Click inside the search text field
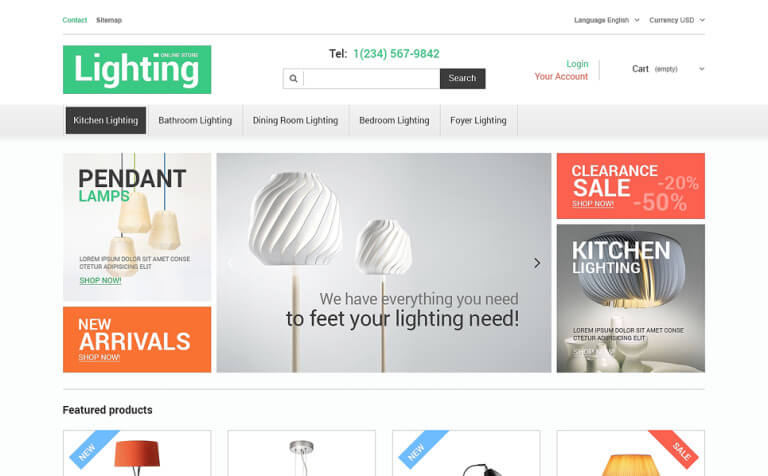The image size is (768, 476). click(371, 78)
